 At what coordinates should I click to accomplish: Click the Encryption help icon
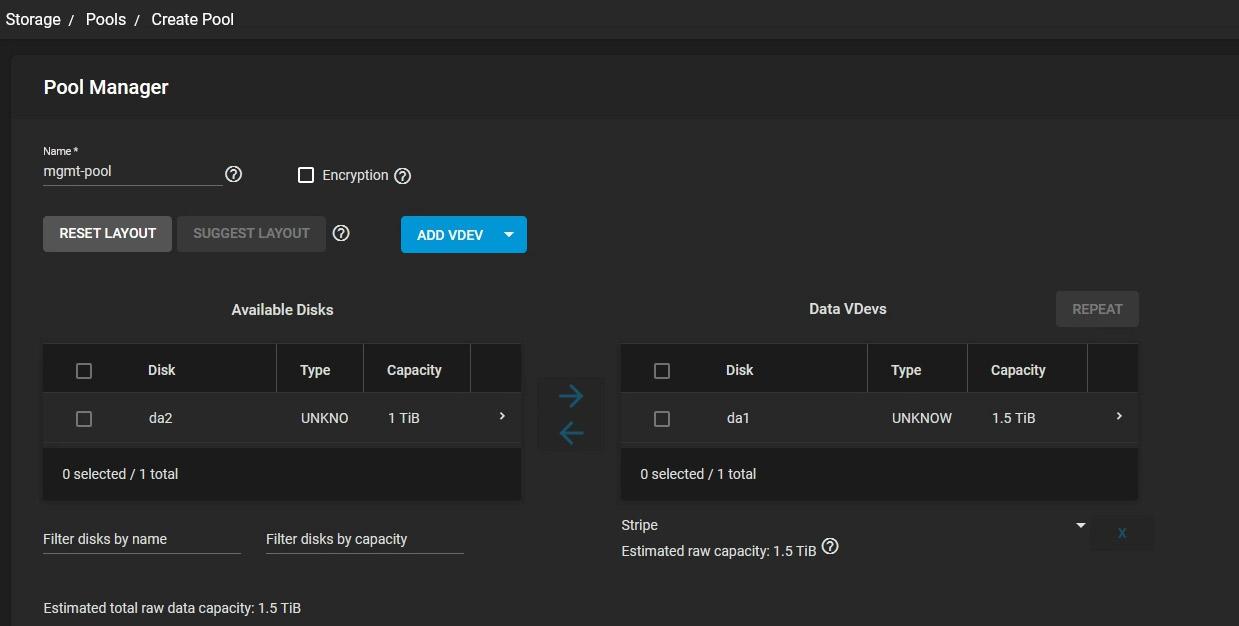click(x=402, y=176)
